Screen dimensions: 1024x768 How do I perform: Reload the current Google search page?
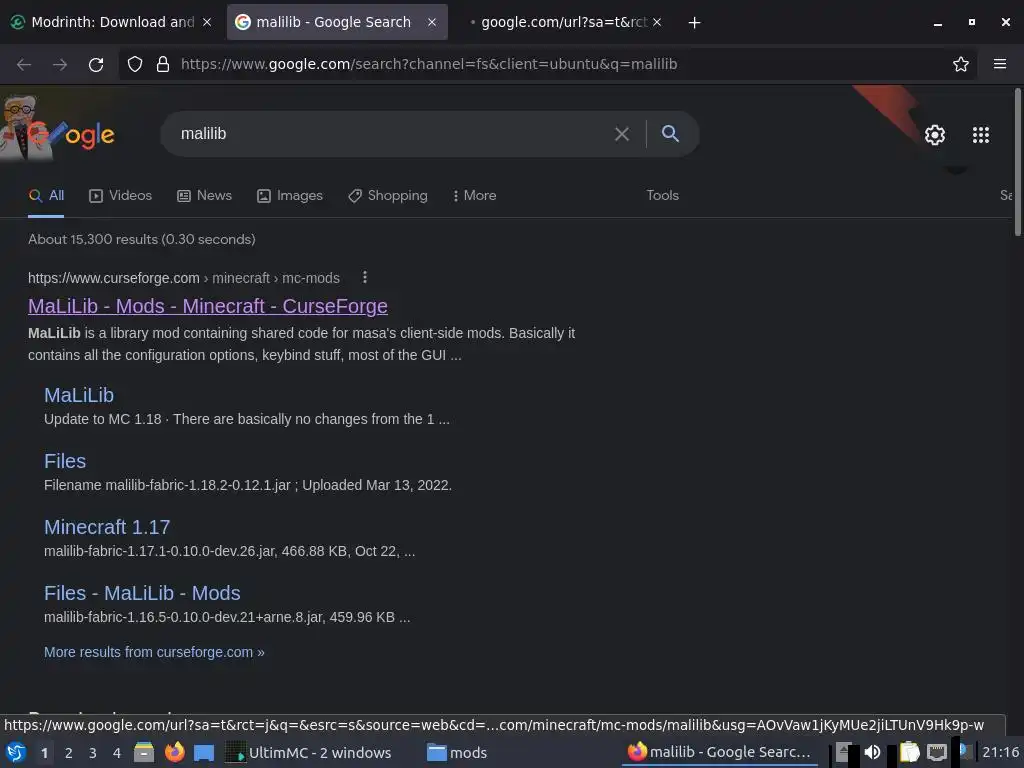[96, 64]
